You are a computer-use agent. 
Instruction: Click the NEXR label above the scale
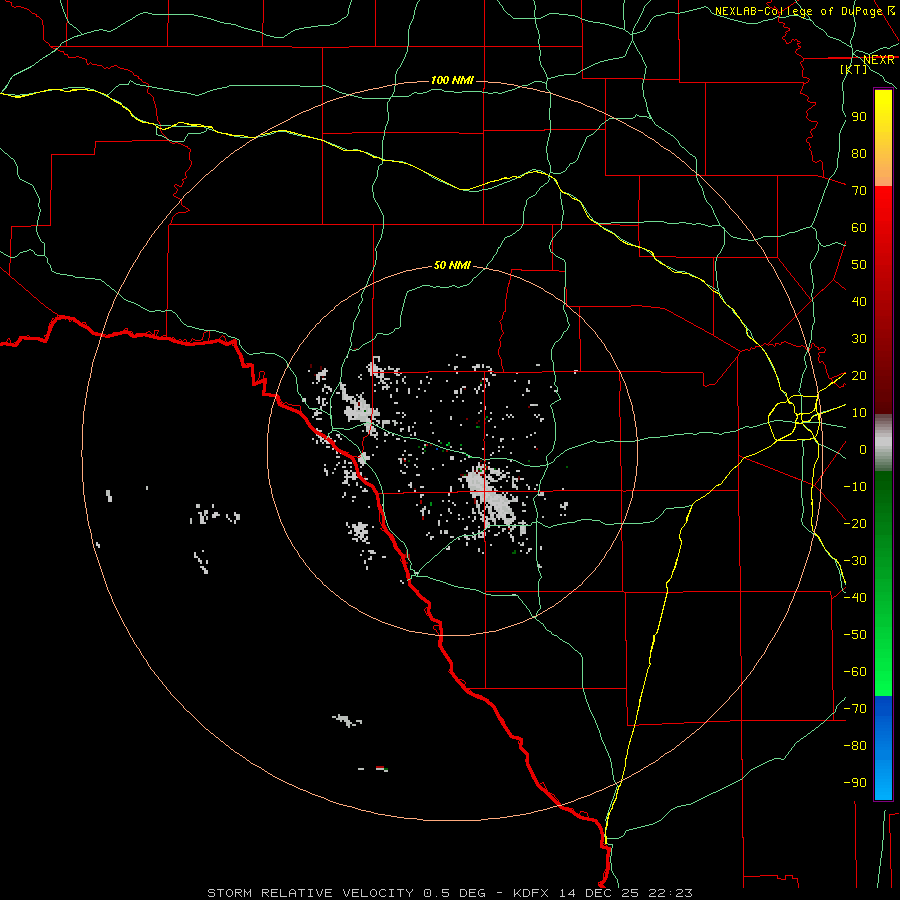(879, 60)
